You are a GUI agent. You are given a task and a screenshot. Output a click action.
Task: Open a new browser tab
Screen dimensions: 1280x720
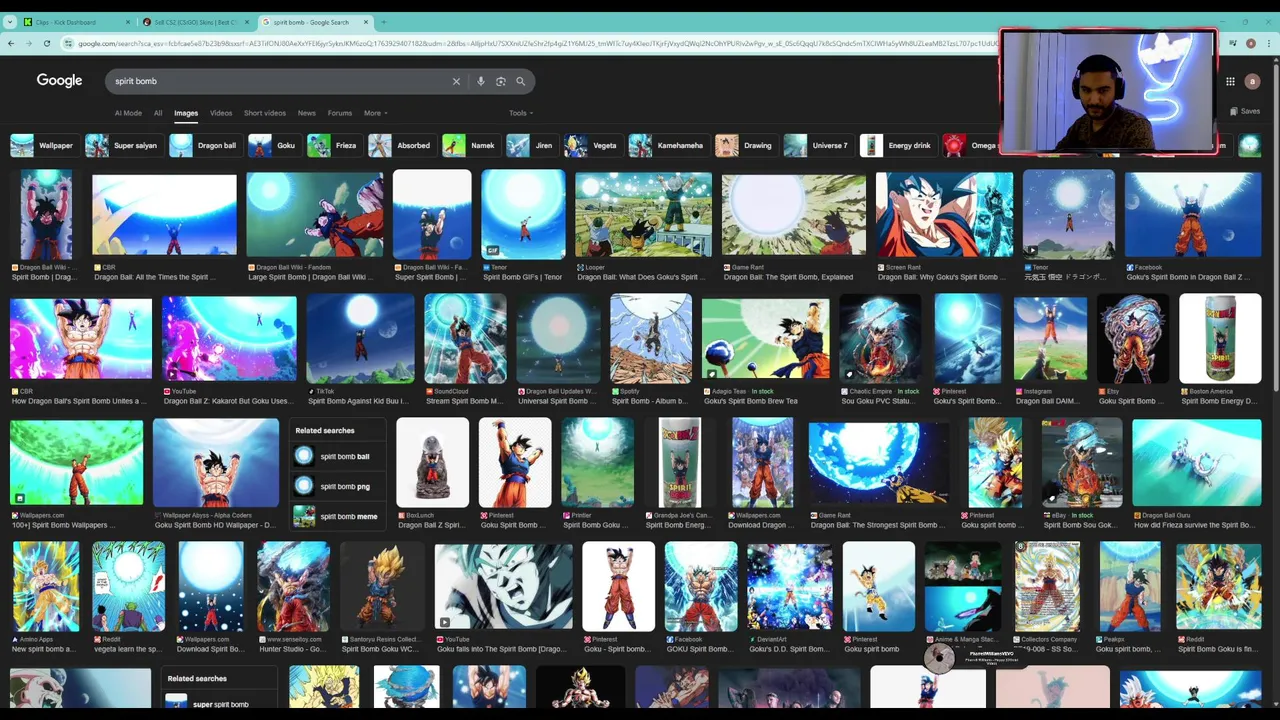[383, 22]
